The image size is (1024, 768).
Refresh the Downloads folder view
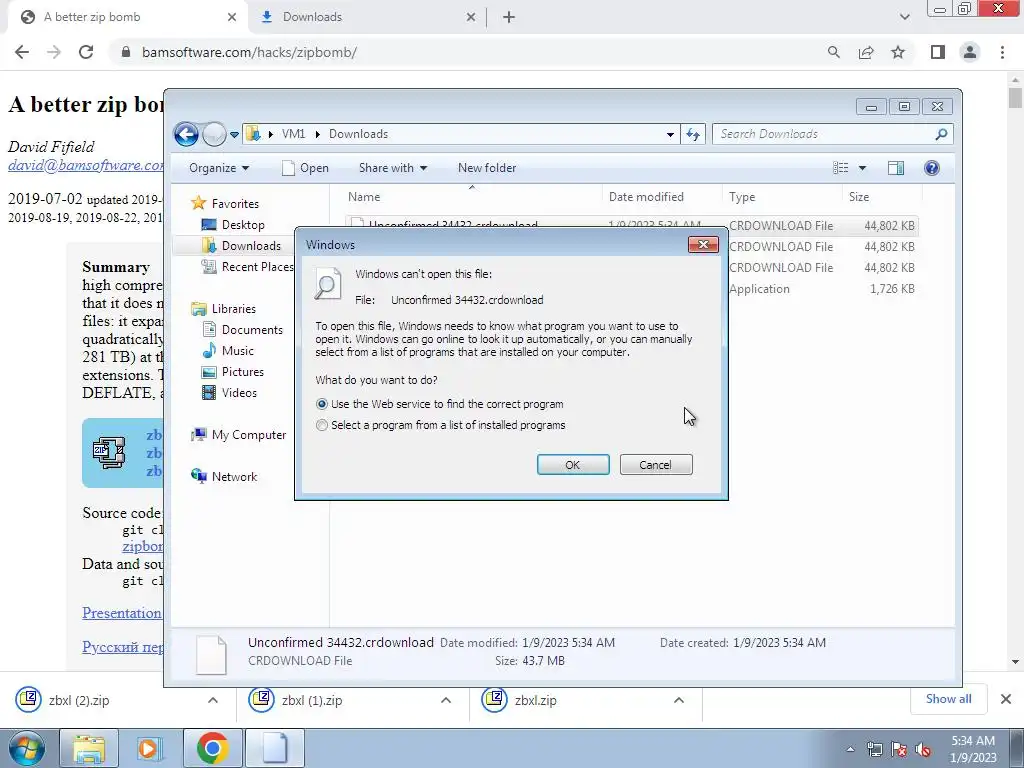click(693, 135)
